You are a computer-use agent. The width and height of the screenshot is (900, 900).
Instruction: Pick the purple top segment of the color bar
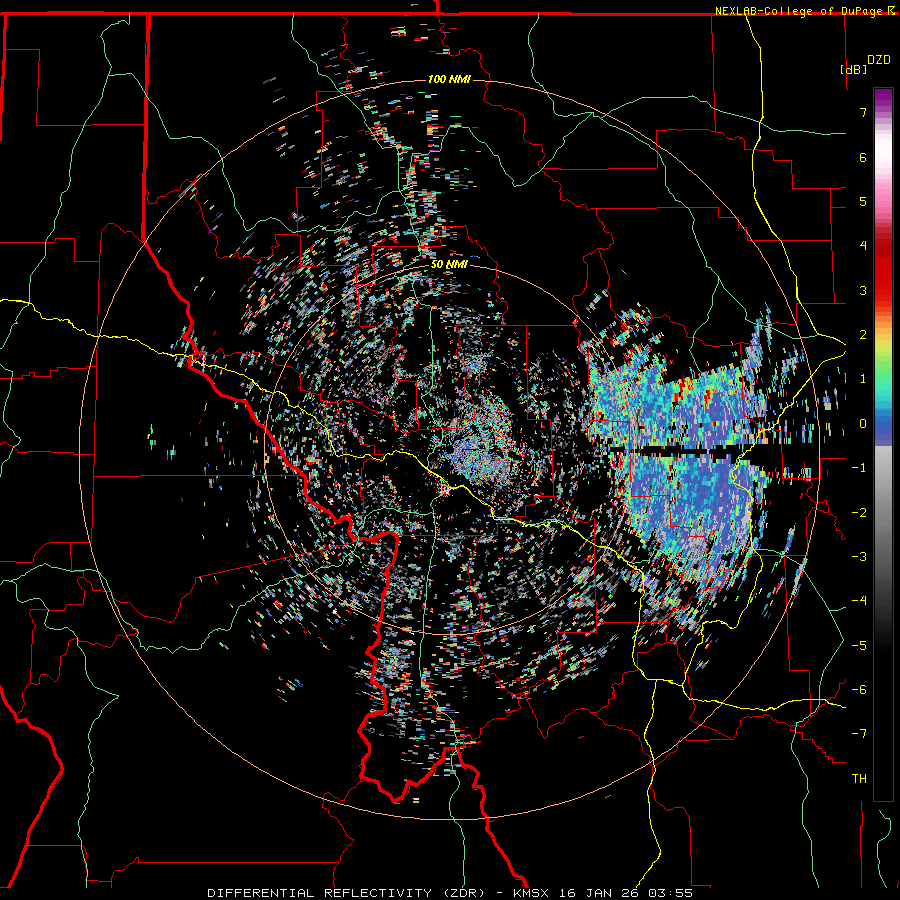[x=883, y=99]
